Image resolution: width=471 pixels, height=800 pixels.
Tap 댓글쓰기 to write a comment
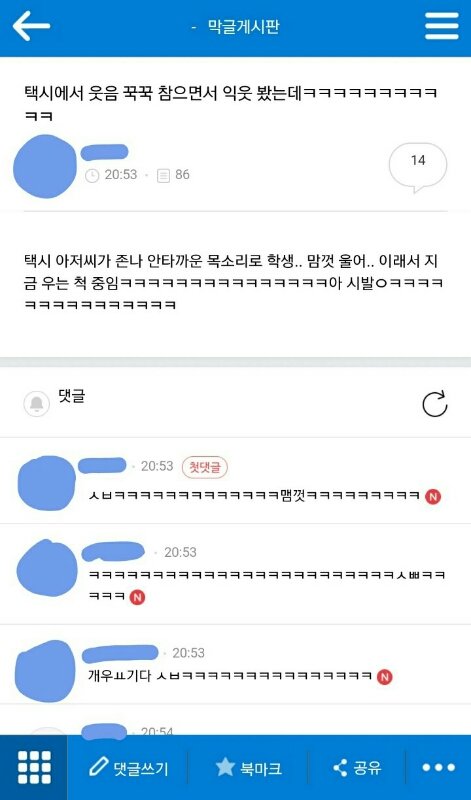click(128, 768)
